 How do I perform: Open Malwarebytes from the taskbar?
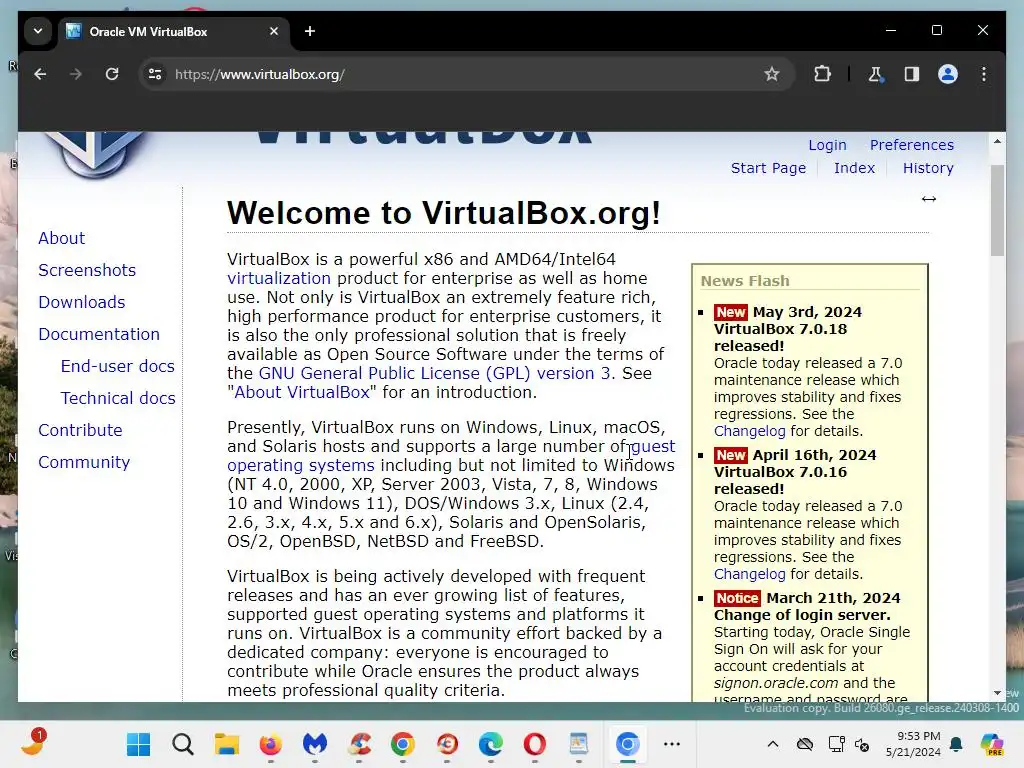tap(315, 744)
